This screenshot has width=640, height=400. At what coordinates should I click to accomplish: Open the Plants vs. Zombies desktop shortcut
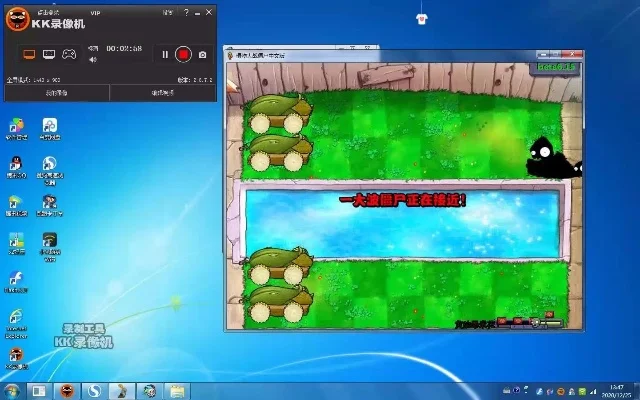(50, 206)
